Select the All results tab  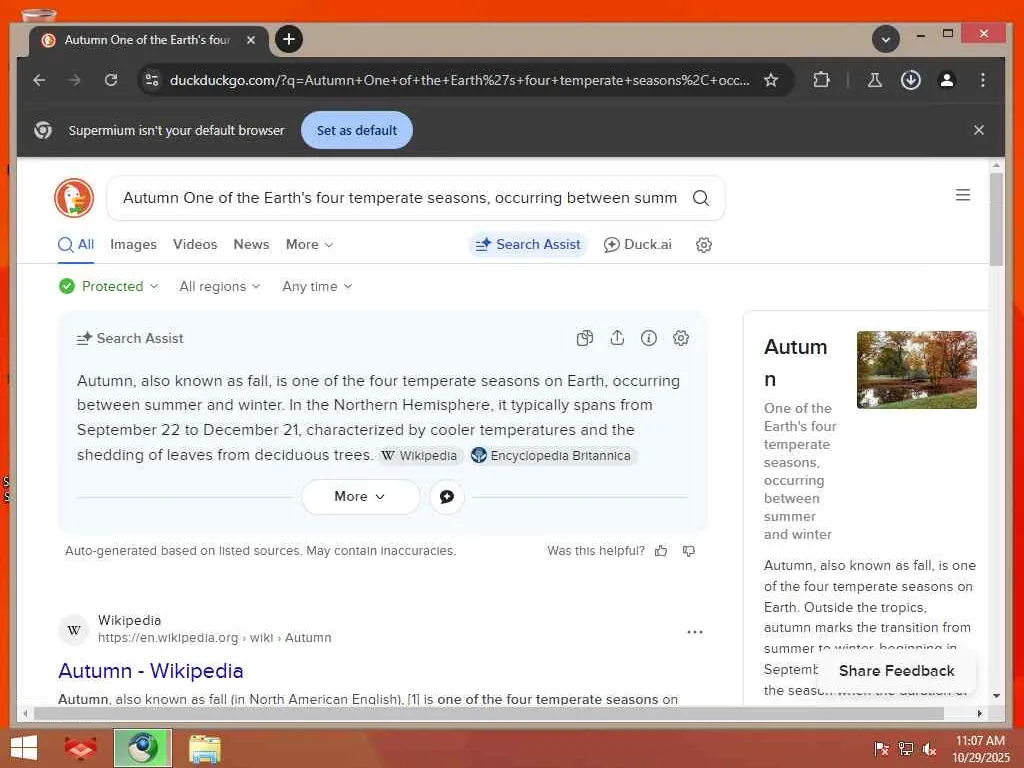tap(76, 245)
